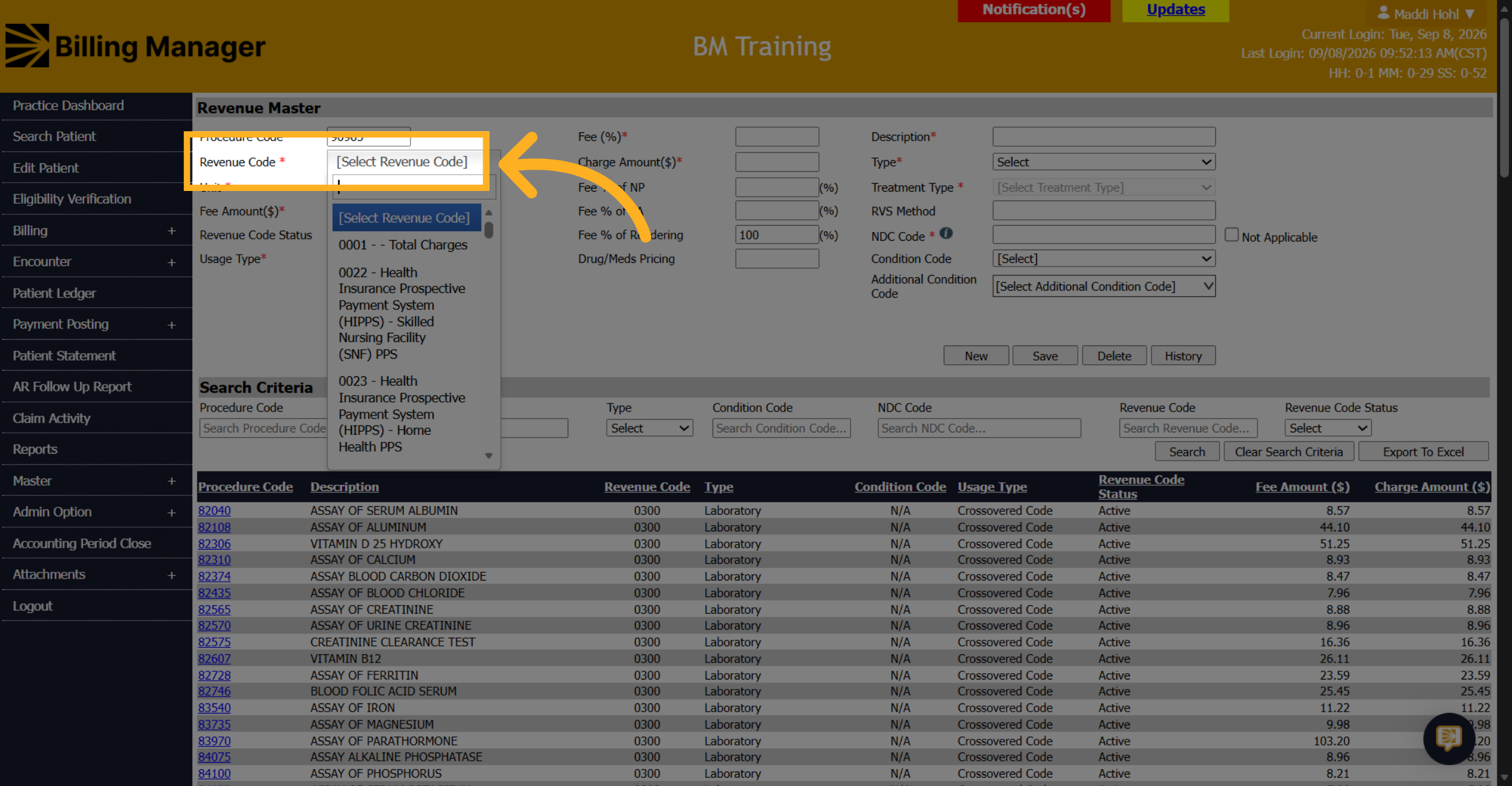This screenshot has height=786, width=1512.
Task: Expand the Billing menu plus icon
Action: point(171,231)
